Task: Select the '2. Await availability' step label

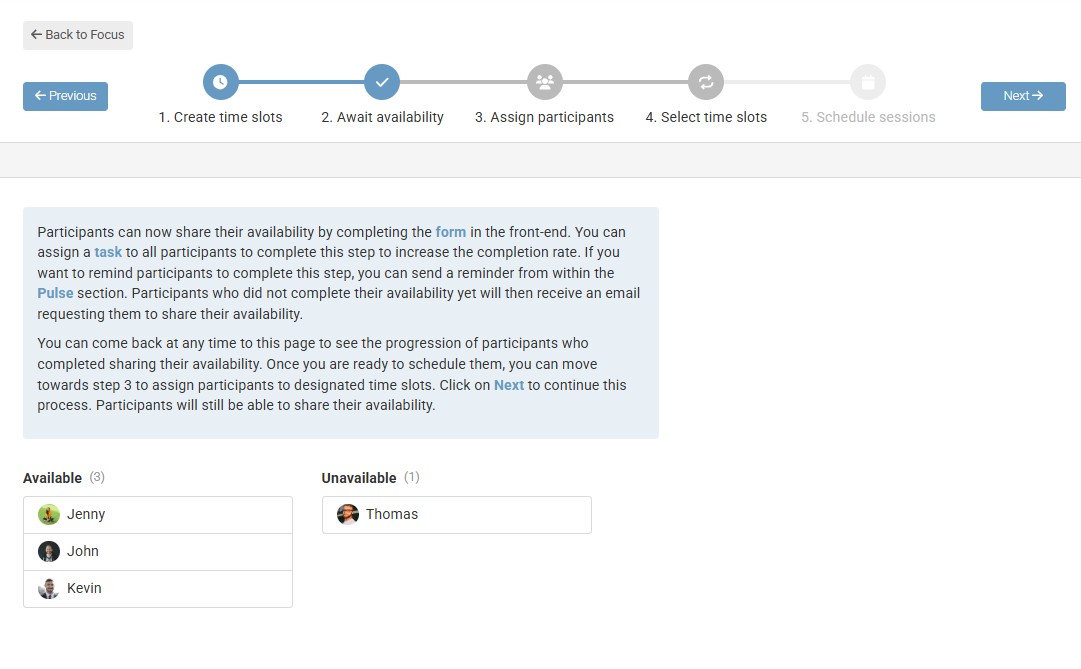Action: 382,118
